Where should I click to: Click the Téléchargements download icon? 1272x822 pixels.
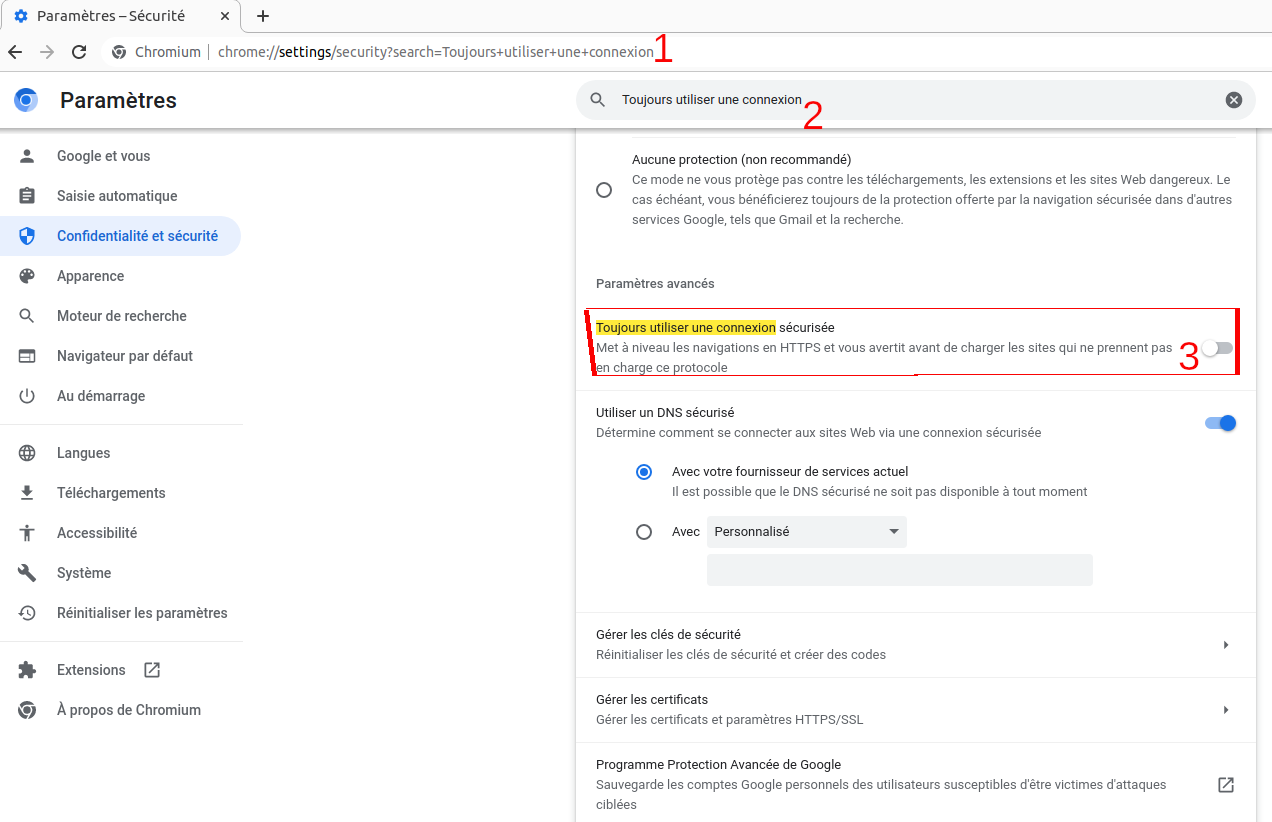point(27,493)
